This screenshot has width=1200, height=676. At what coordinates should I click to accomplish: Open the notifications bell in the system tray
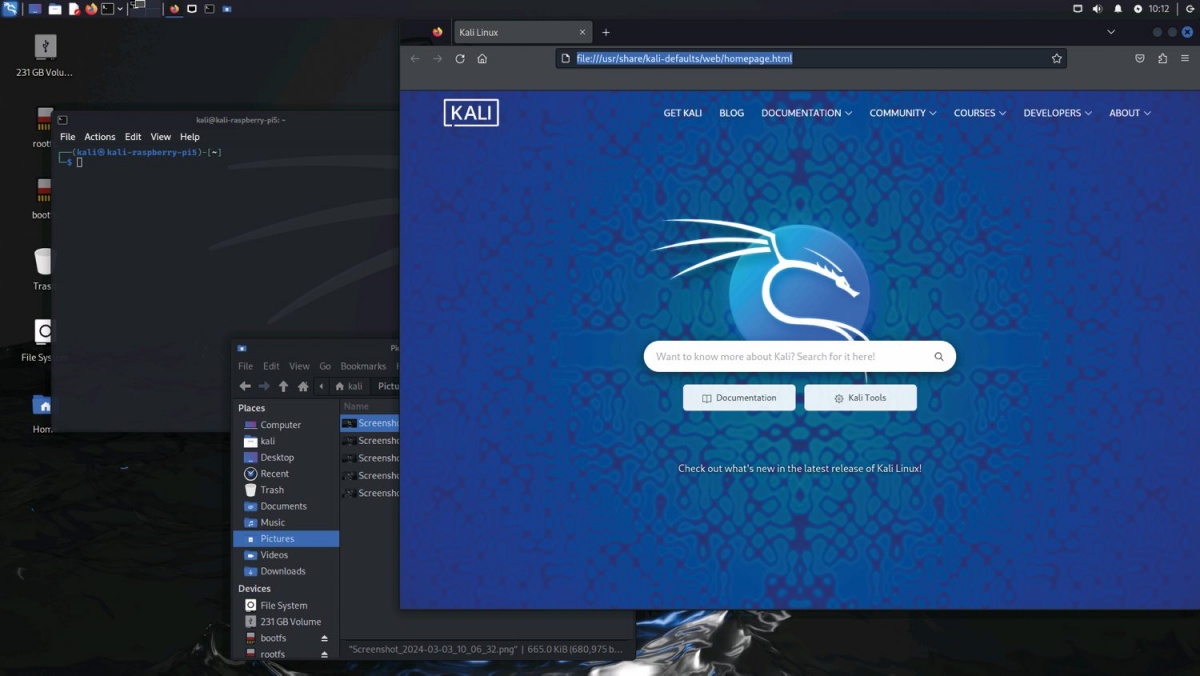pos(1118,9)
